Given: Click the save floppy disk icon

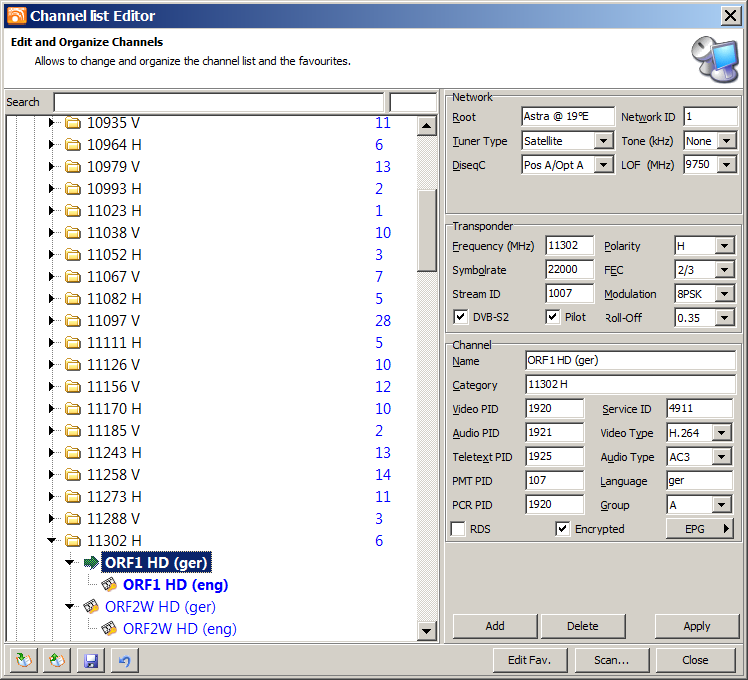Looking at the screenshot, I should (x=90, y=660).
